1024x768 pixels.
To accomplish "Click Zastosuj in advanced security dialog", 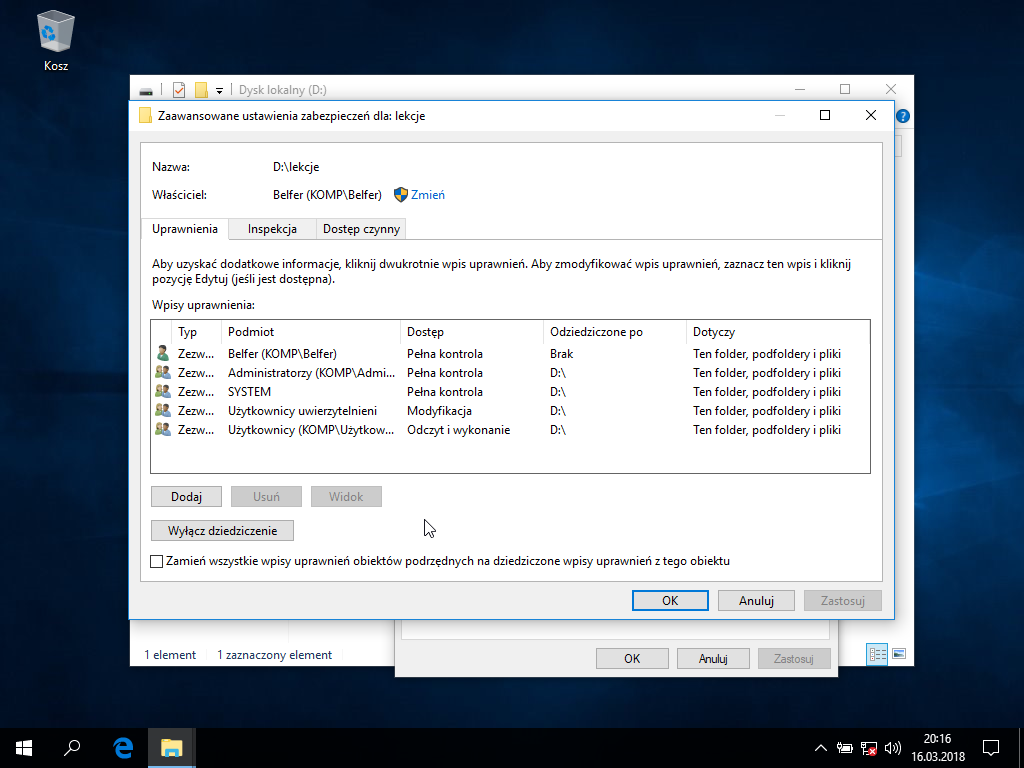I will pos(842,600).
